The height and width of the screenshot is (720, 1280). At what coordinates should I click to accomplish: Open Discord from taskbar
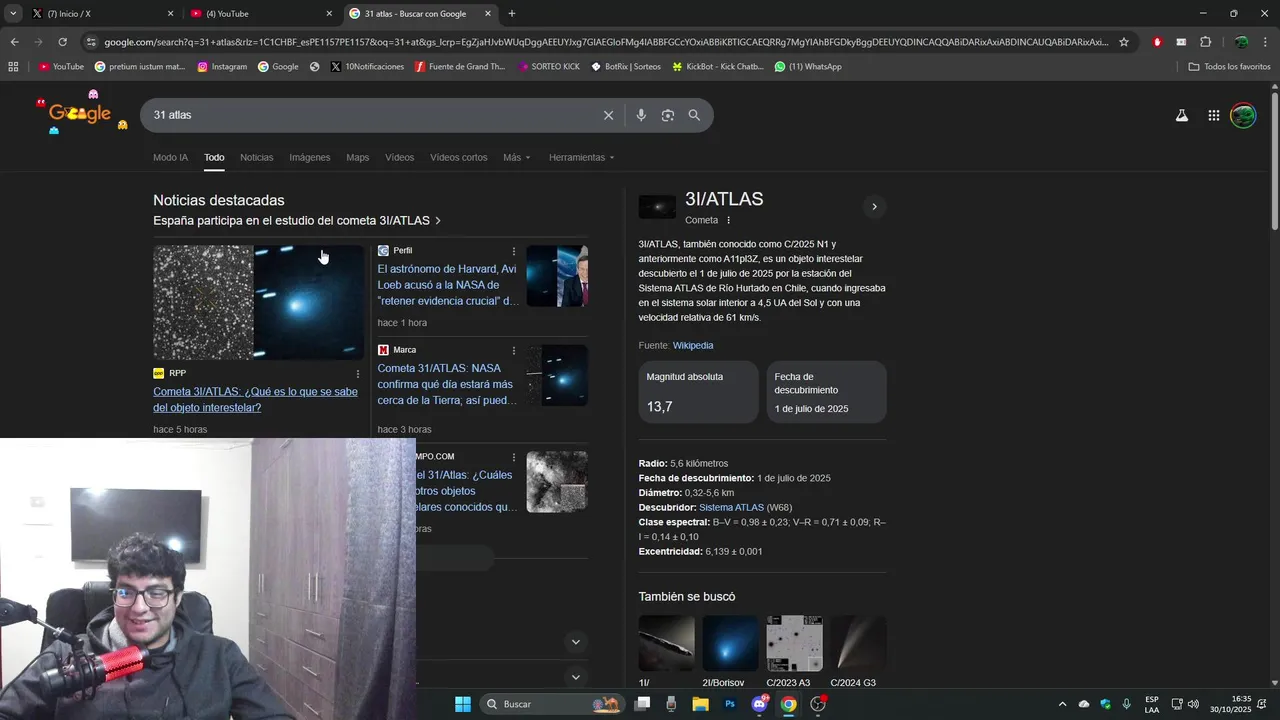[759, 704]
